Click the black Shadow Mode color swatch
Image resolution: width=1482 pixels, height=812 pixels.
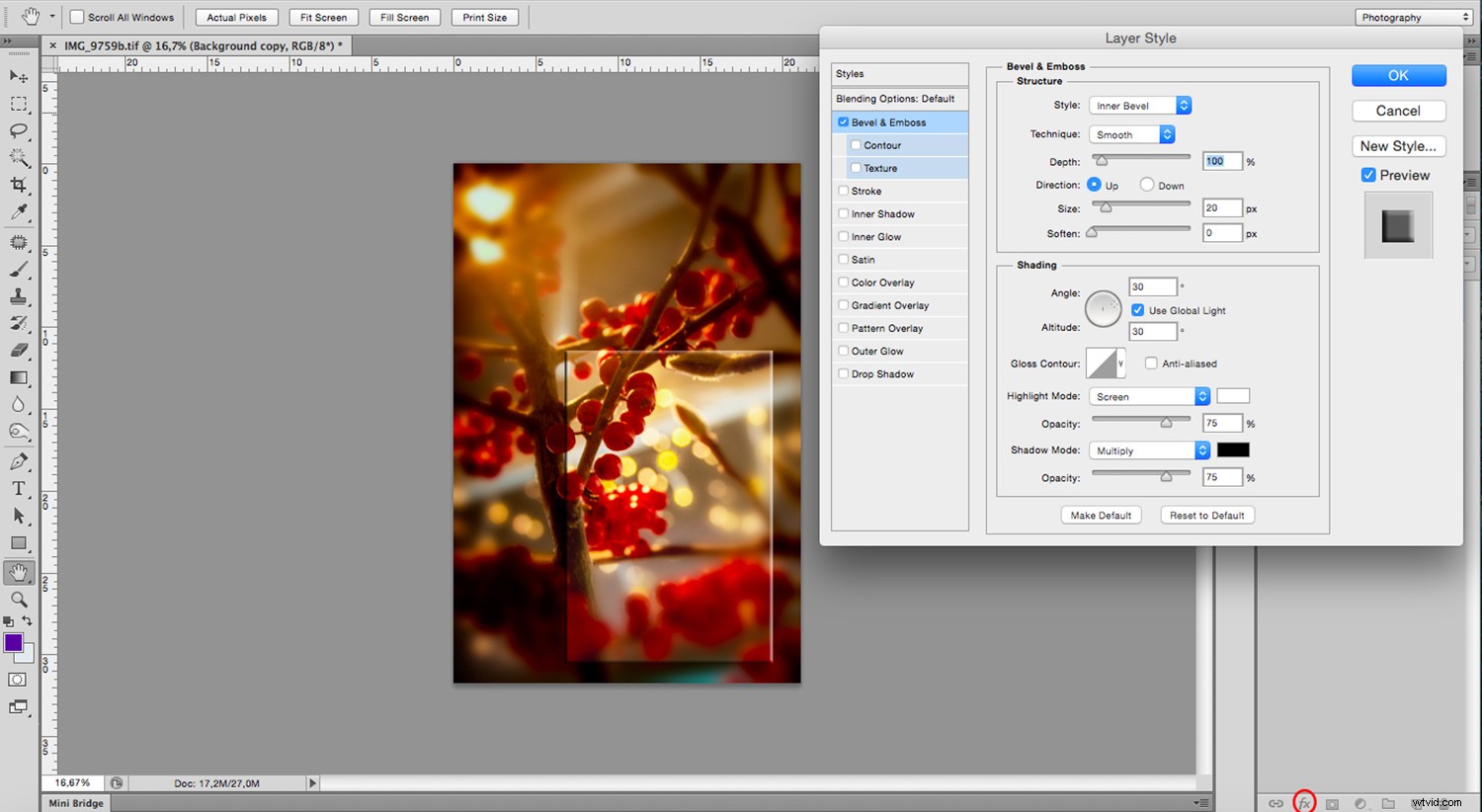1233,449
